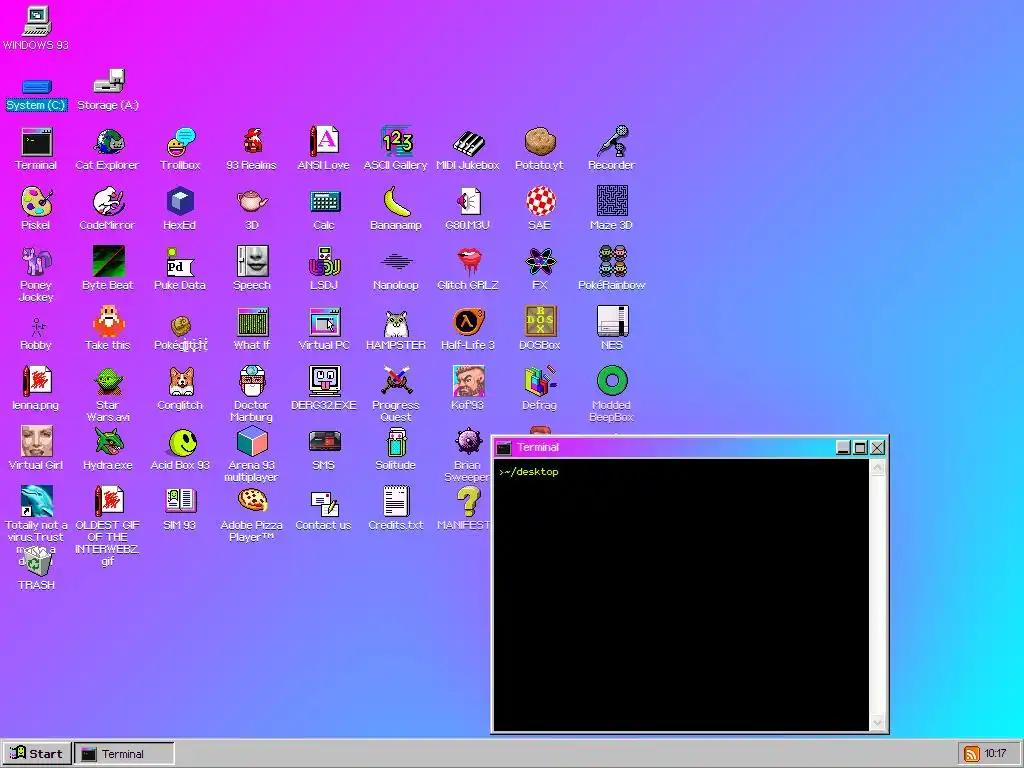Viewport: 1024px width, 768px height.
Task: Launch the PokéRainbow icon
Action: (612, 262)
